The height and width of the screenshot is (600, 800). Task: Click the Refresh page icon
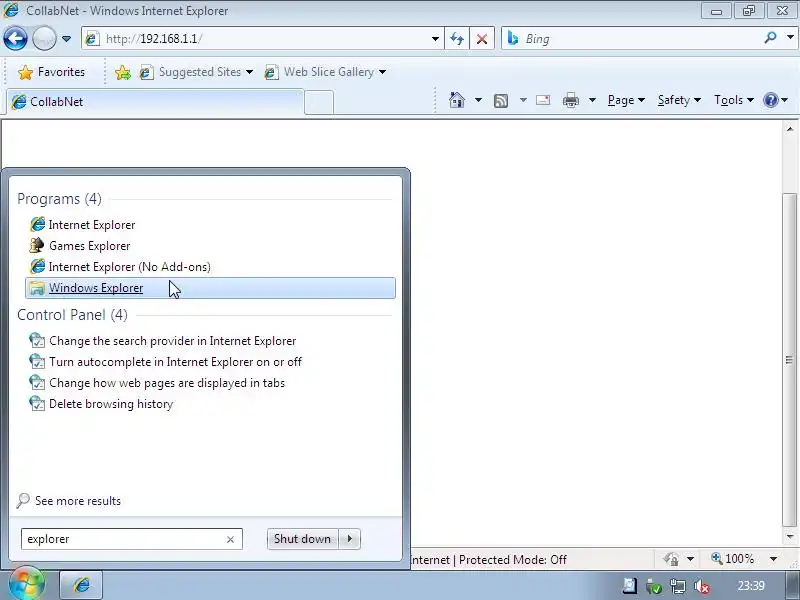pos(457,39)
